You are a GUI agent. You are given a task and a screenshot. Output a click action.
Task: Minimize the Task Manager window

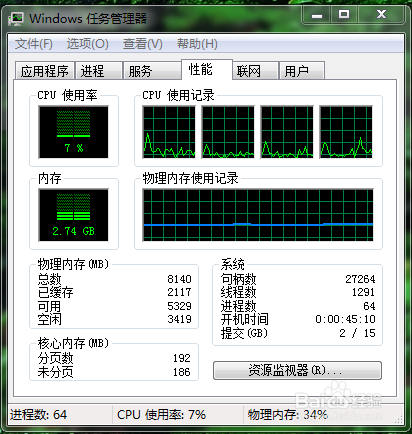(x=317, y=15)
